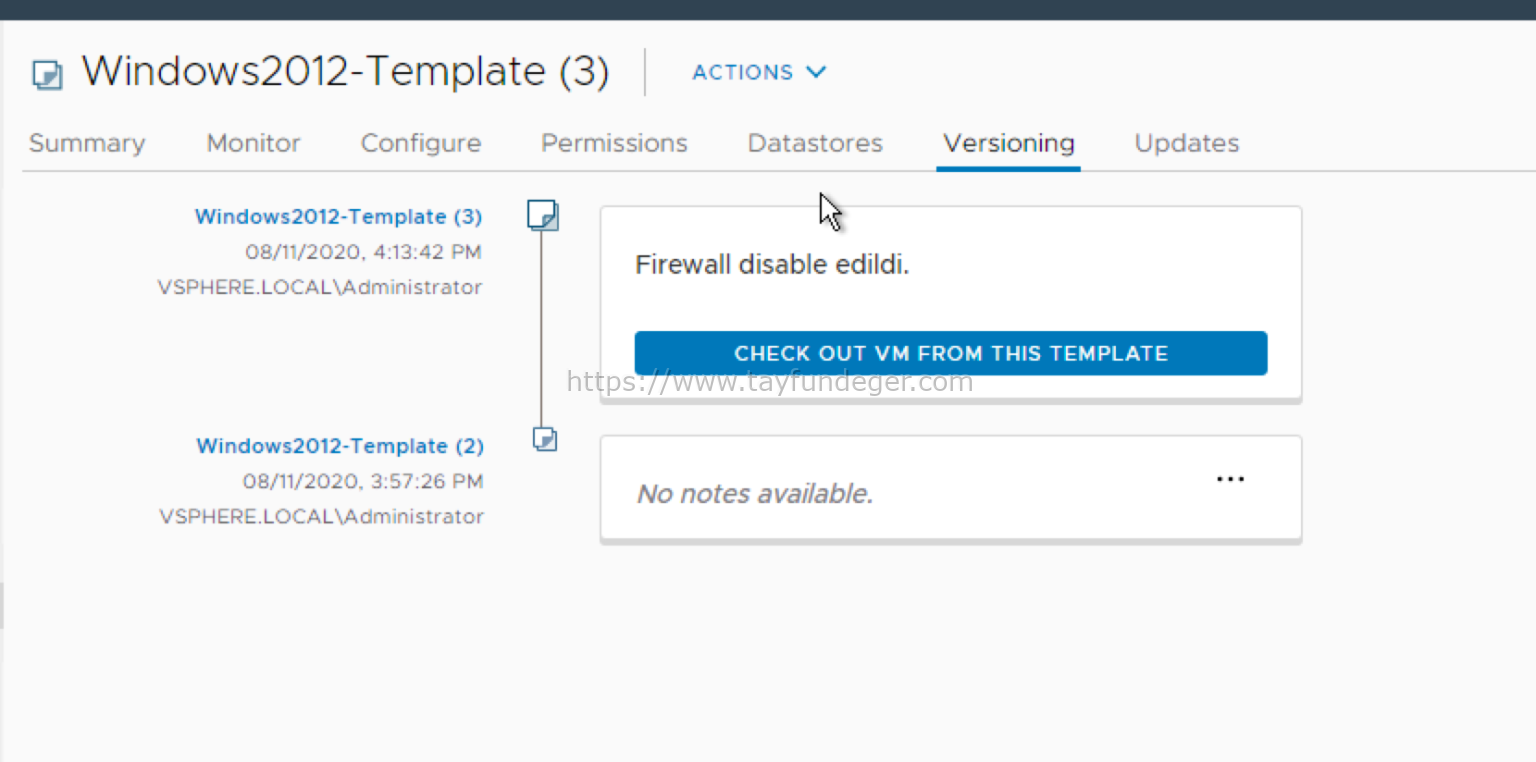Select the template version icon on the timeline top node

point(542,215)
